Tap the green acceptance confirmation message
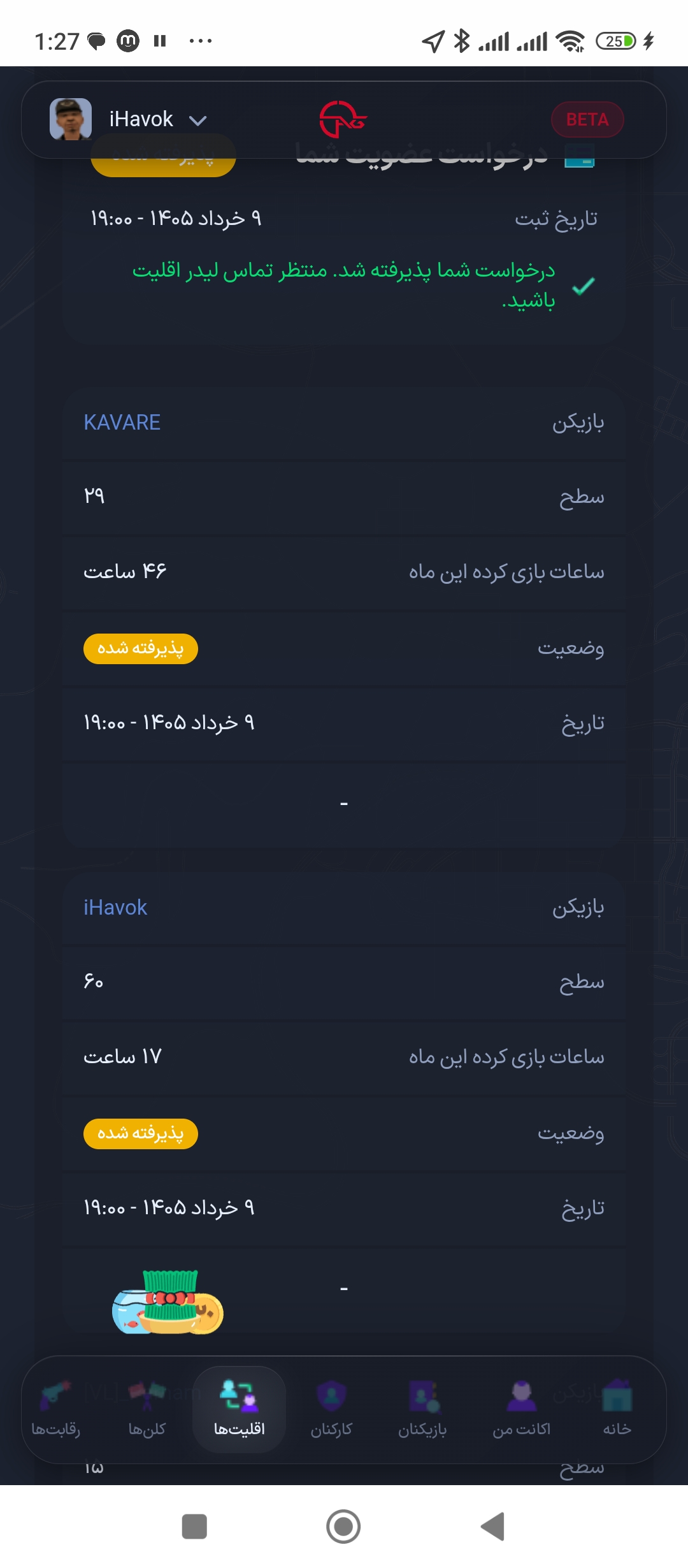Image resolution: width=688 pixels, height=1568 pixels. [344, 285]
